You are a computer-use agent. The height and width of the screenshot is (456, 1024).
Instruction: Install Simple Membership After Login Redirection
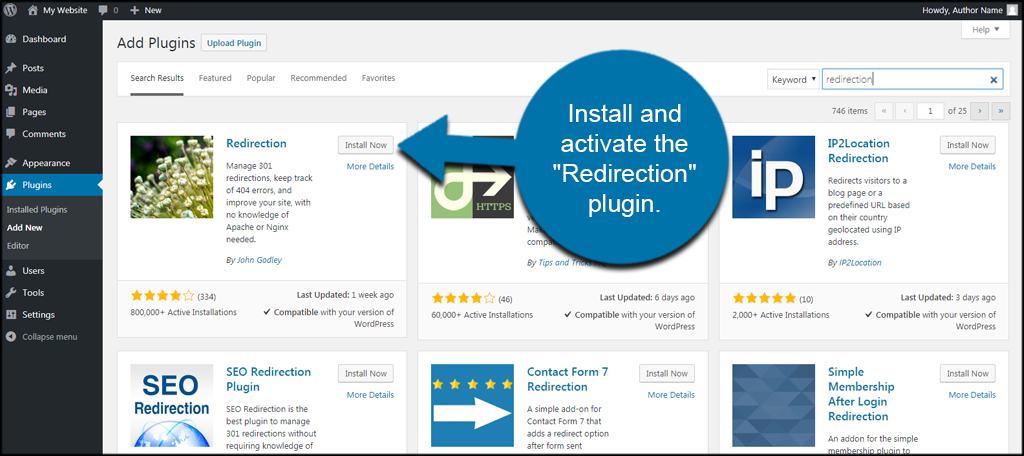(968, 374)
